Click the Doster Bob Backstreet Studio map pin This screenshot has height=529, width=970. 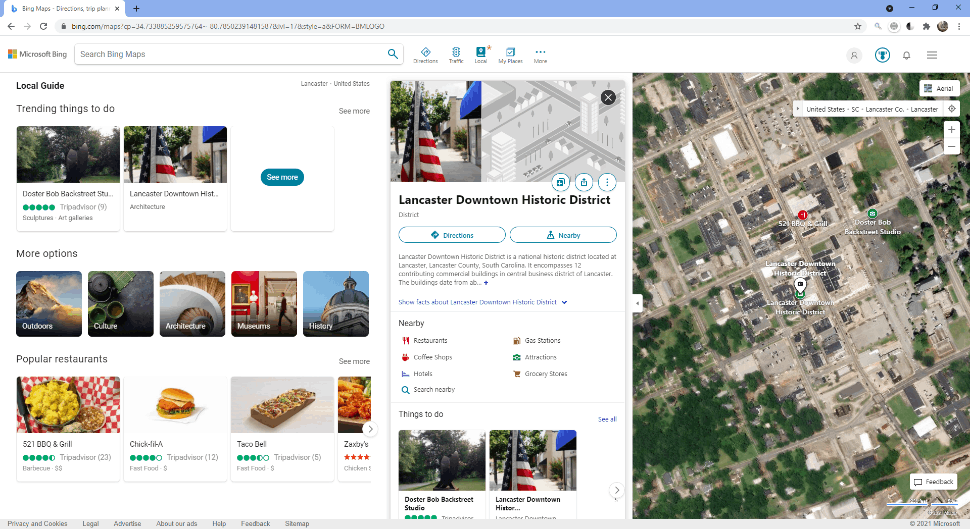872,213
